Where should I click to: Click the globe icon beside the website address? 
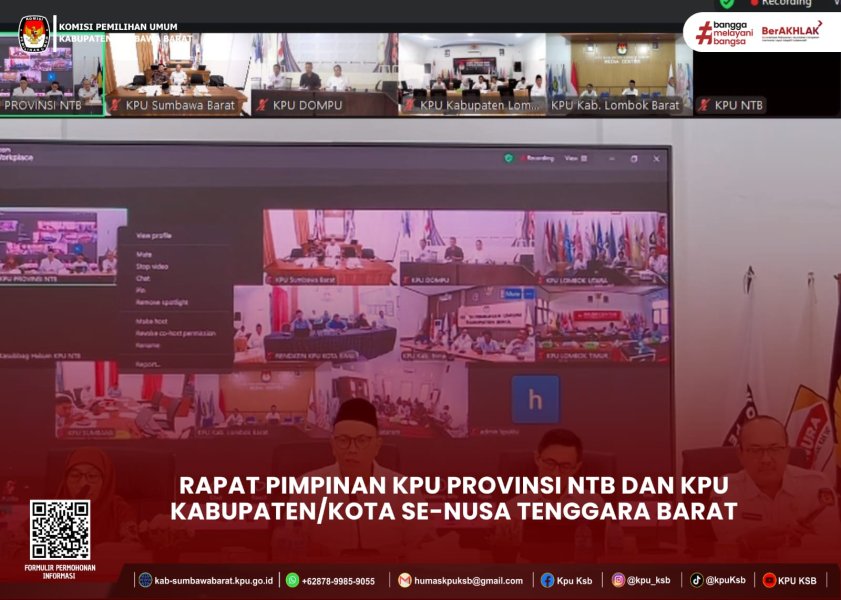point(146,580)
